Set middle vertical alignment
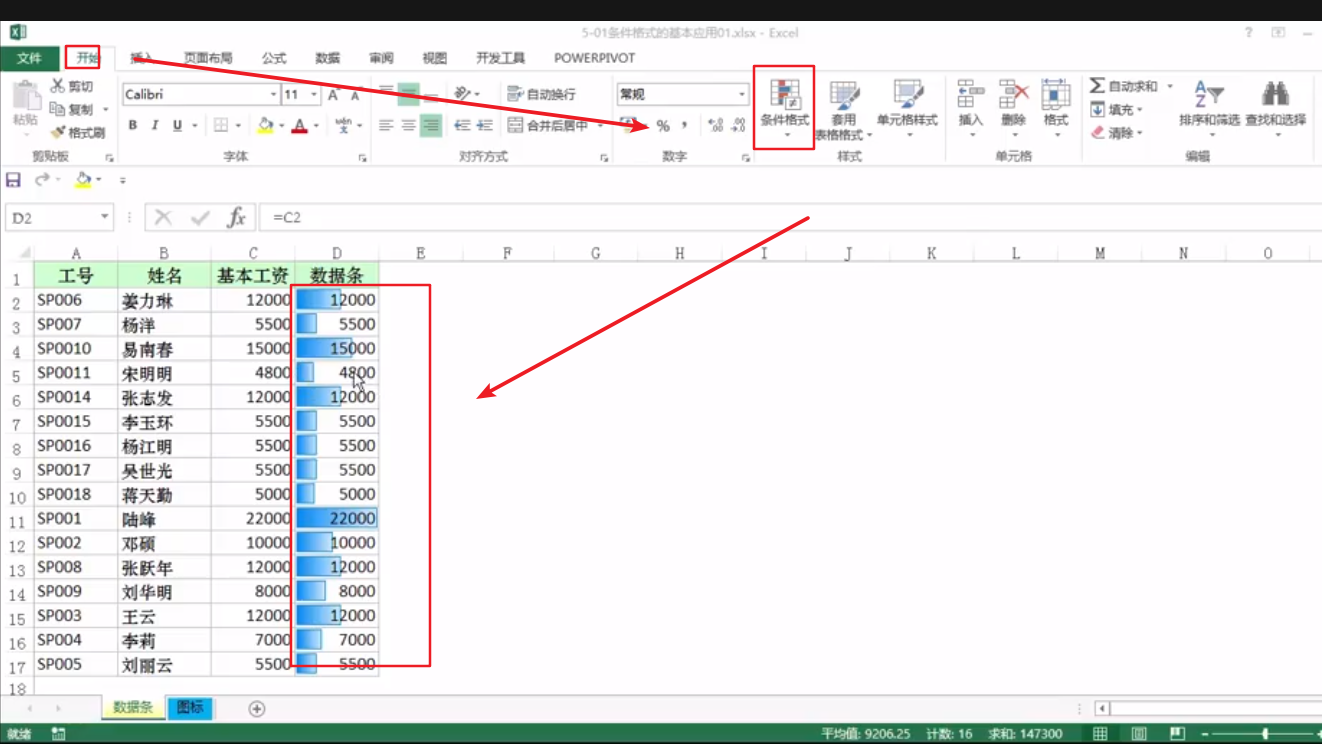Screen dimensions: 1322x744 pyautogui.click(x=409, y=95)
